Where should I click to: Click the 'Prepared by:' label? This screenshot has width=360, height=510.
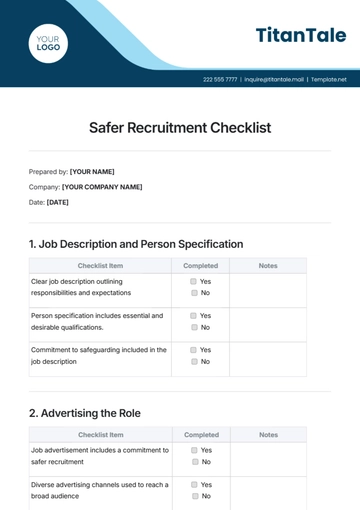tap(48, 172)
